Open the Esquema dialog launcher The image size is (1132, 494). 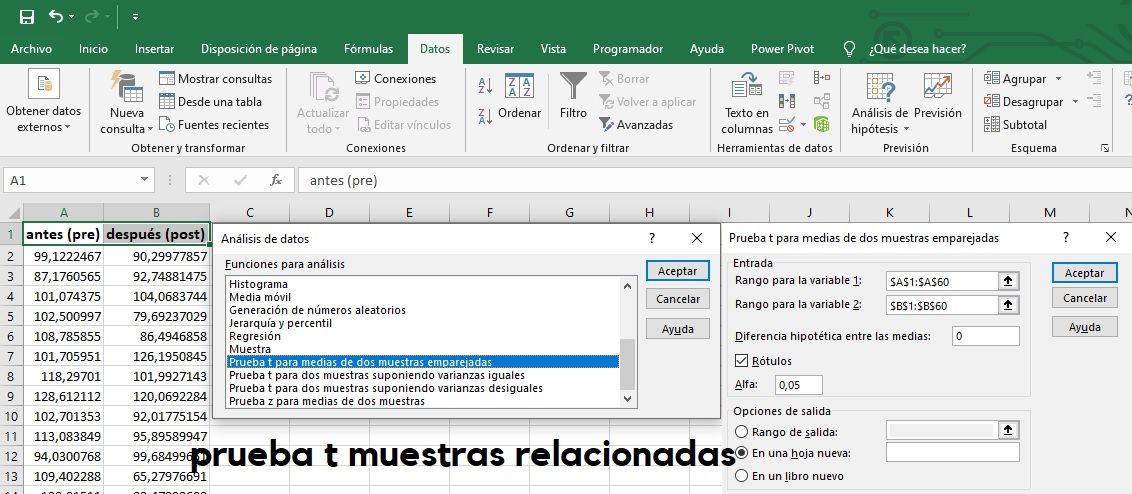pyautogui.click(x=1105, y=148)
